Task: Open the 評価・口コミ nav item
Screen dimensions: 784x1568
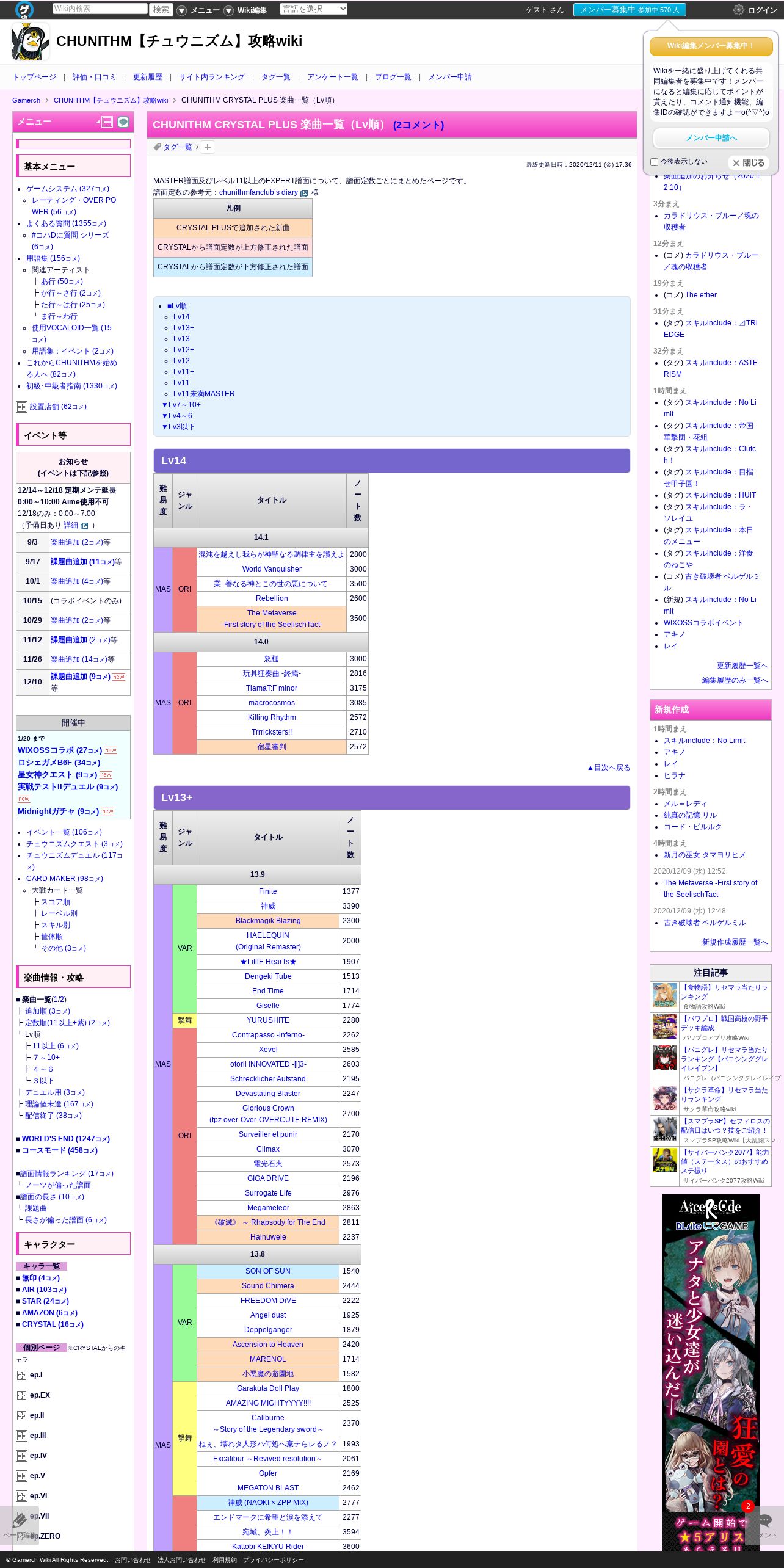Action: (94, 77)
